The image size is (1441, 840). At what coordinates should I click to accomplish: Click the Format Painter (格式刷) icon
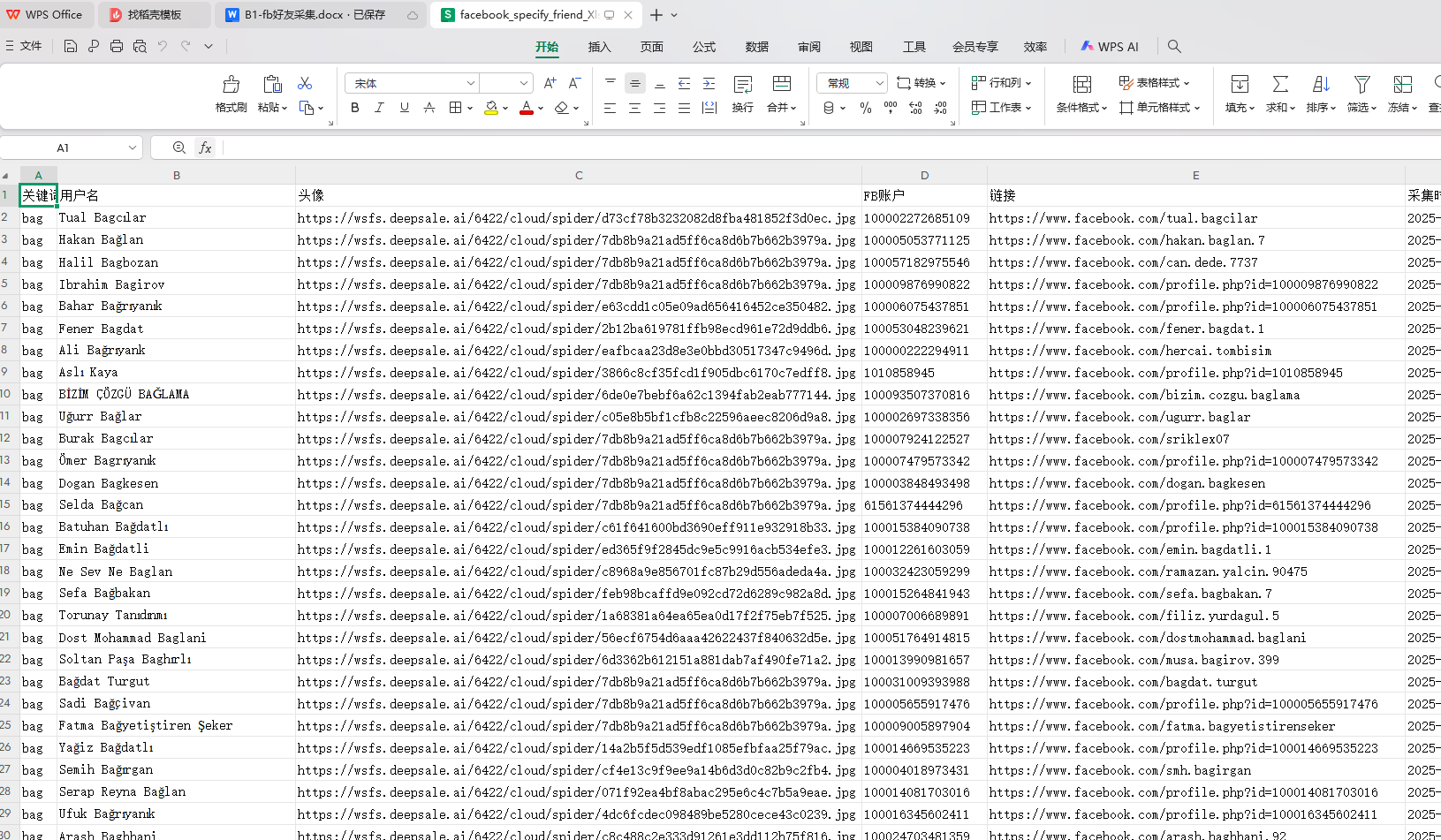231,85
